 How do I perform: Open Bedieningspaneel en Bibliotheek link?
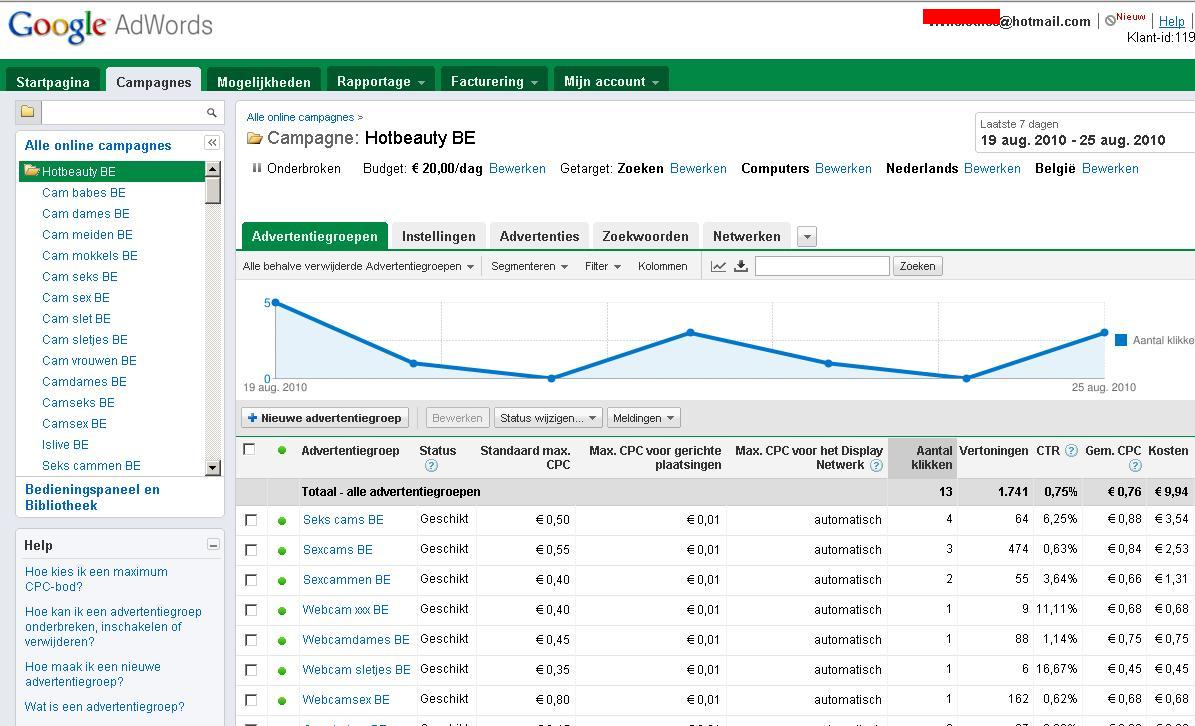(92, 497)
